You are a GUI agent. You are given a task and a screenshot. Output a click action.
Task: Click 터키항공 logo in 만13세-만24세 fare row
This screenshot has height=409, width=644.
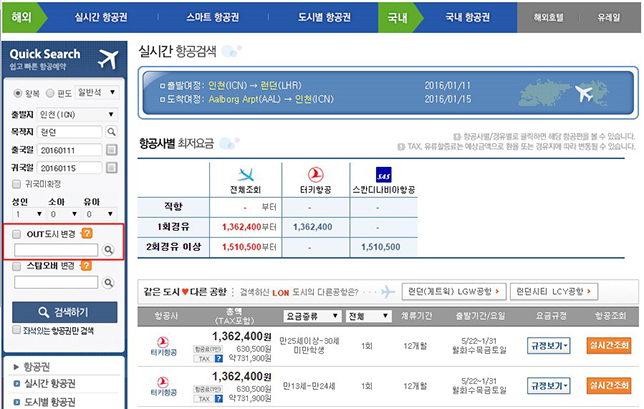click(x=163, y=386)
